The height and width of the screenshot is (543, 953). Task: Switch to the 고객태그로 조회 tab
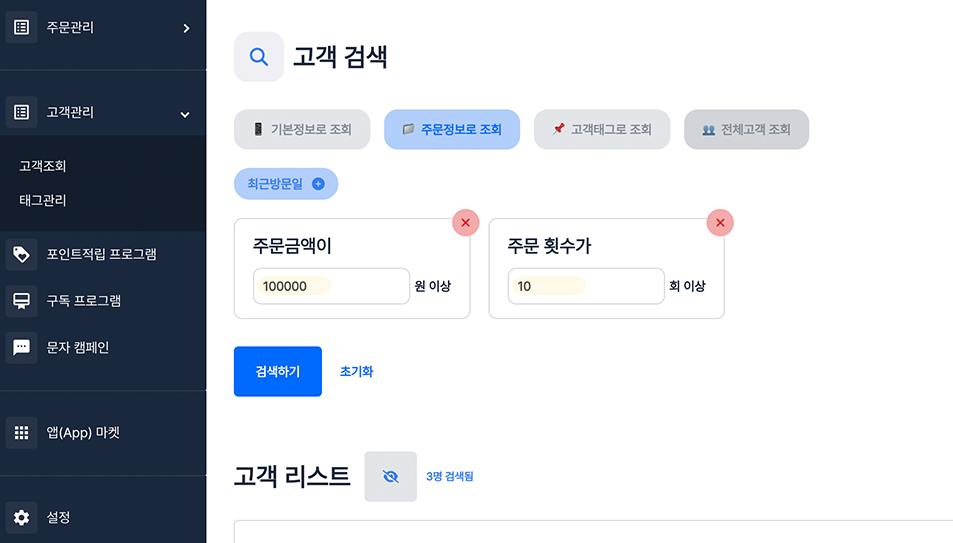click(x=601, y=129)
